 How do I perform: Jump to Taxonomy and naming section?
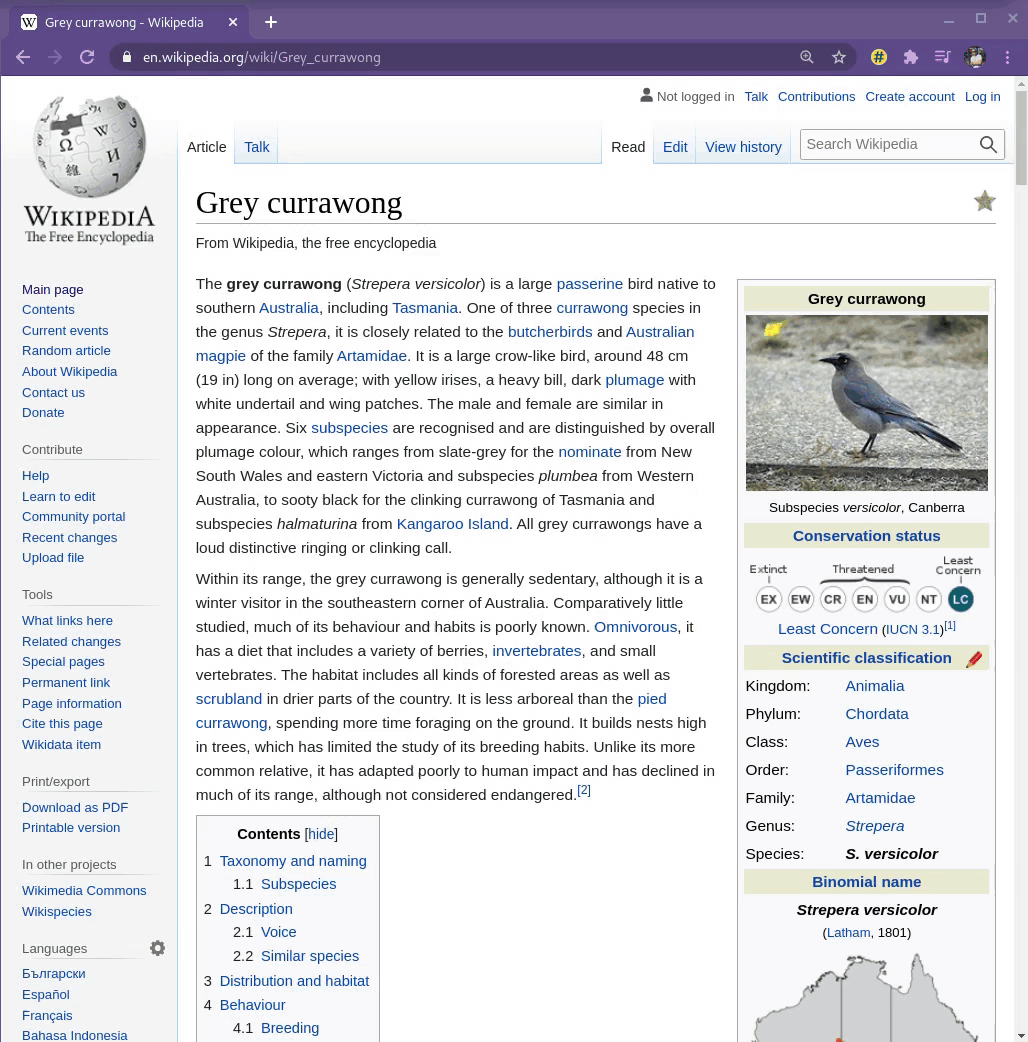tap(293, 861)
